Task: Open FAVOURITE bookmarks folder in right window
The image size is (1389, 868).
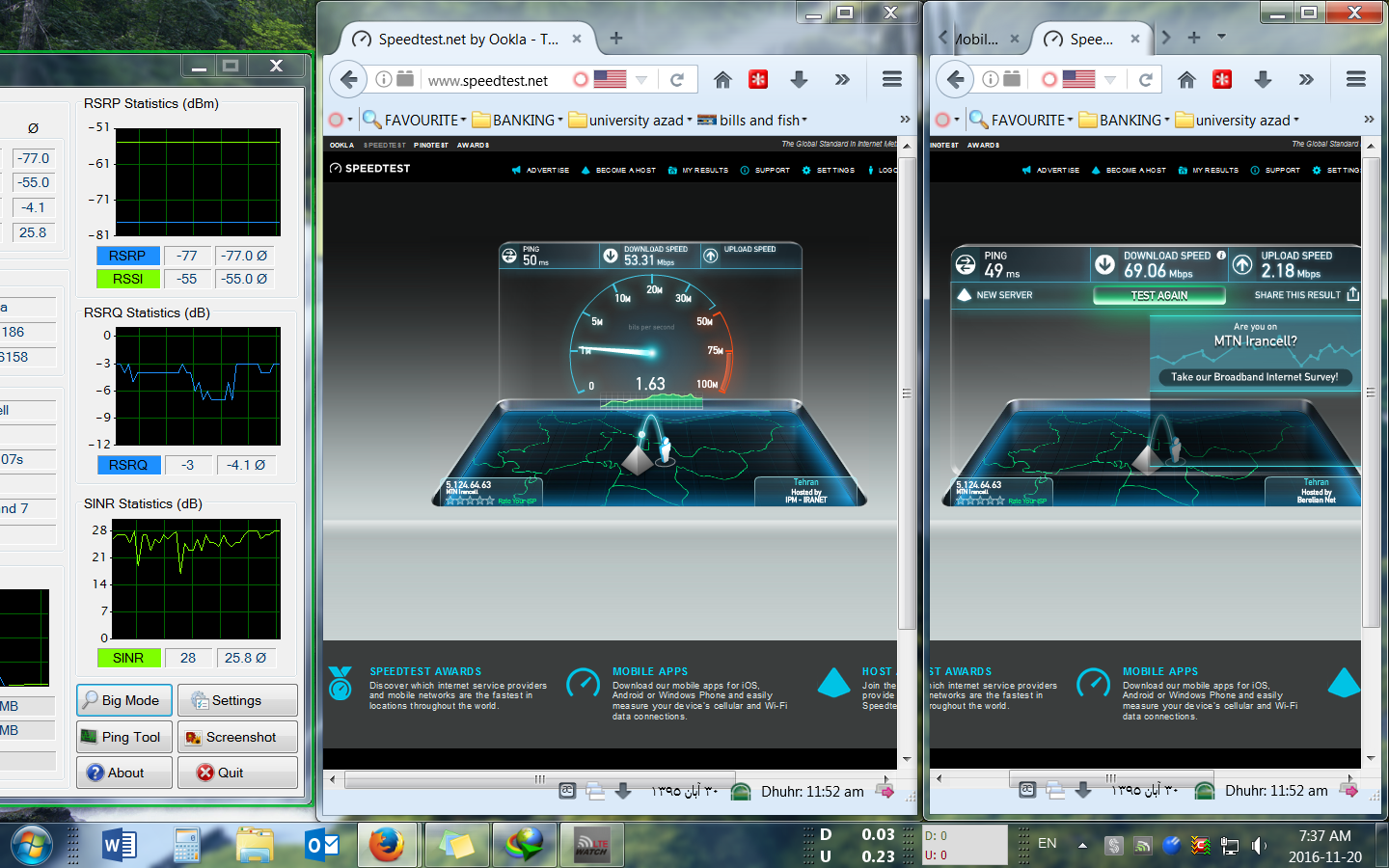Action: pyautogui.click(x=1021, y=120)
